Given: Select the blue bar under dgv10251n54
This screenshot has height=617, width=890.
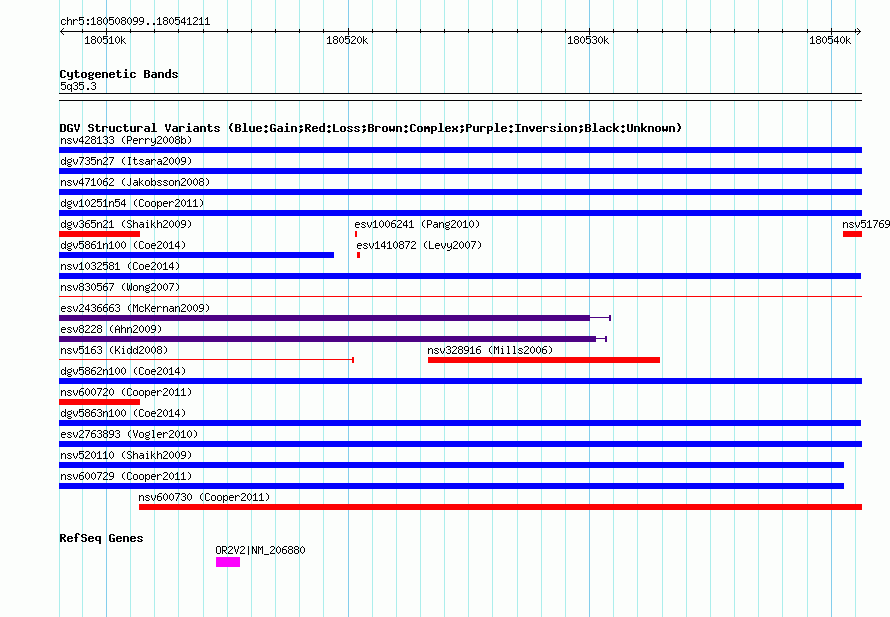Looking at the screenshot, I should click(460, 213).
